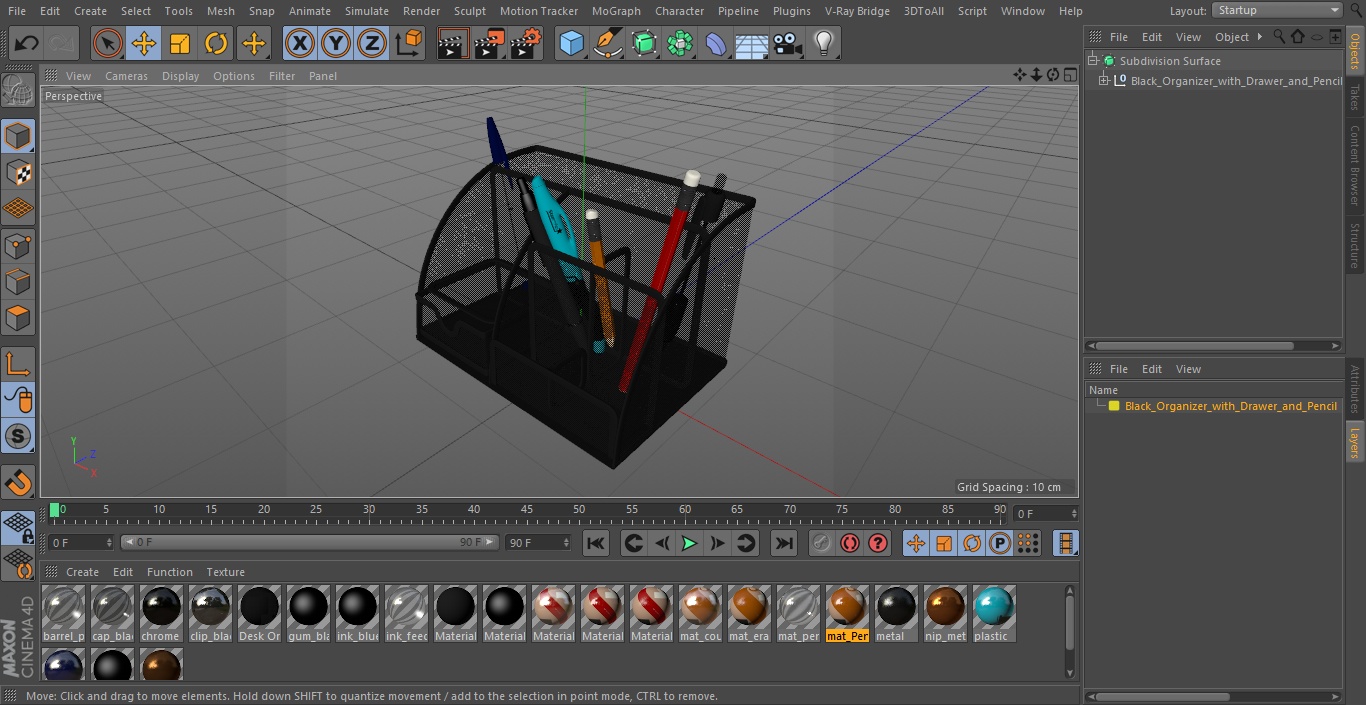
Task: Toggle the Z axis lock
Action: point(372,43)
